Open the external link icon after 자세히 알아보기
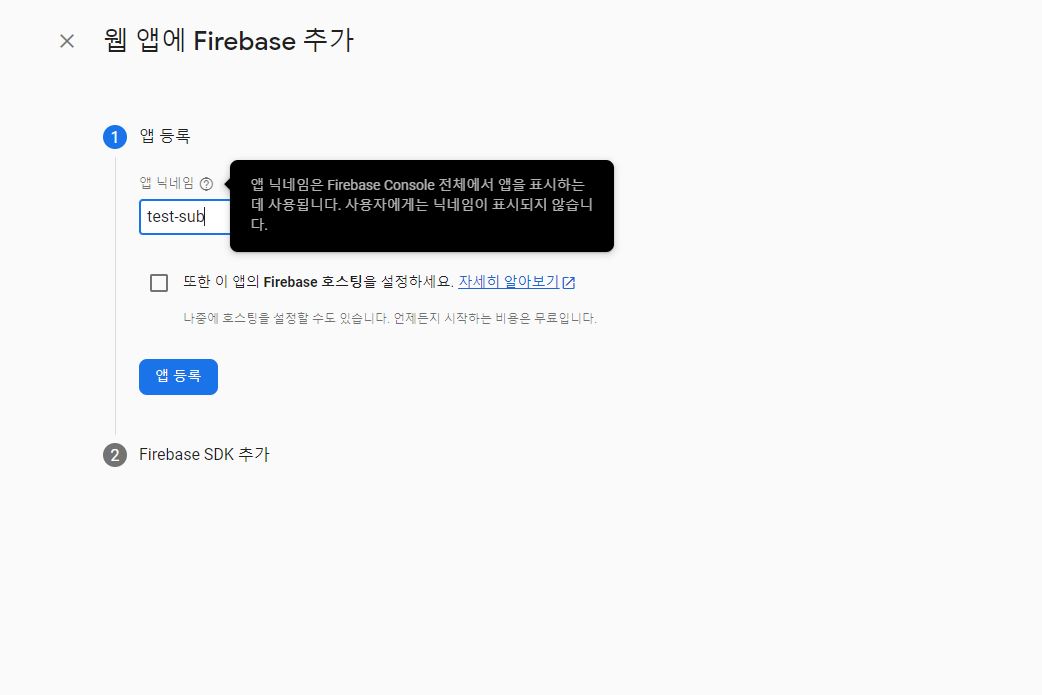The height and width of the screenshot is (695, 1042). 569,282
